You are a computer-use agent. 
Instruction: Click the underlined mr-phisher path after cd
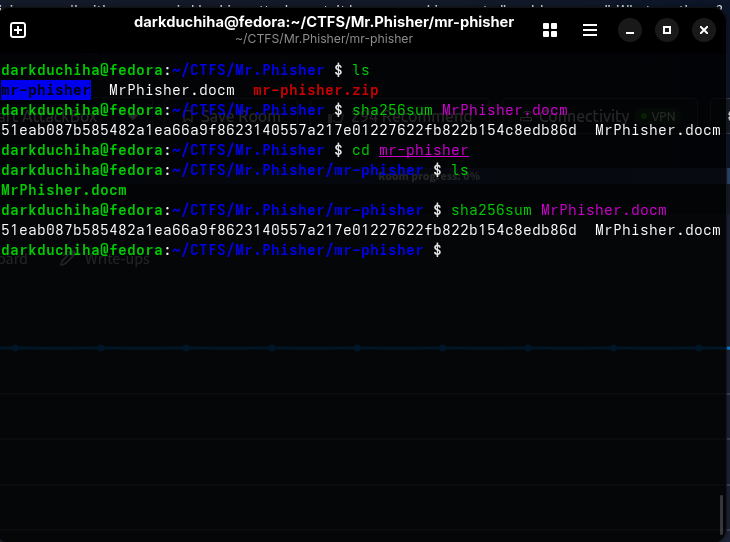[x=424, y=150]
